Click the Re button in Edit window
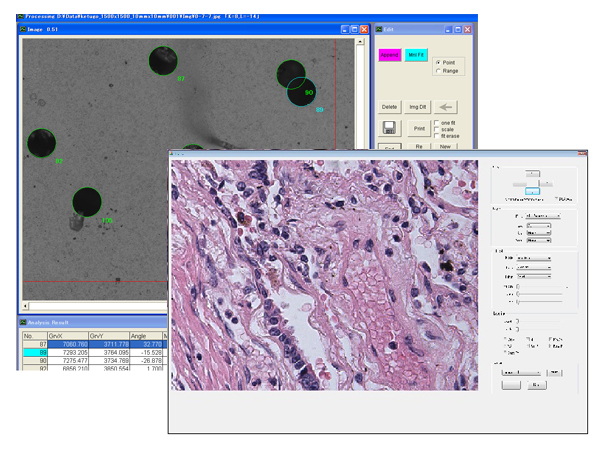 click(x=419, y=147)
